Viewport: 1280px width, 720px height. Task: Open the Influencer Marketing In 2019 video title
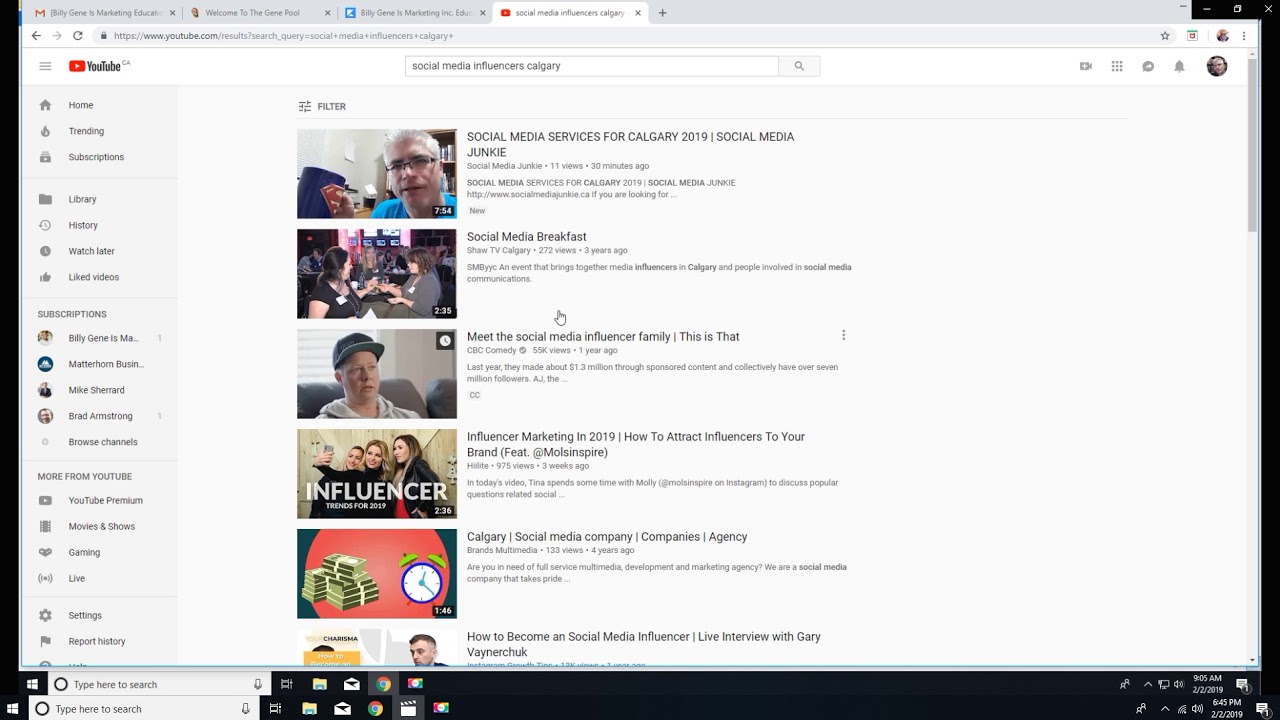pyautogui.click(x=635, y=444)
